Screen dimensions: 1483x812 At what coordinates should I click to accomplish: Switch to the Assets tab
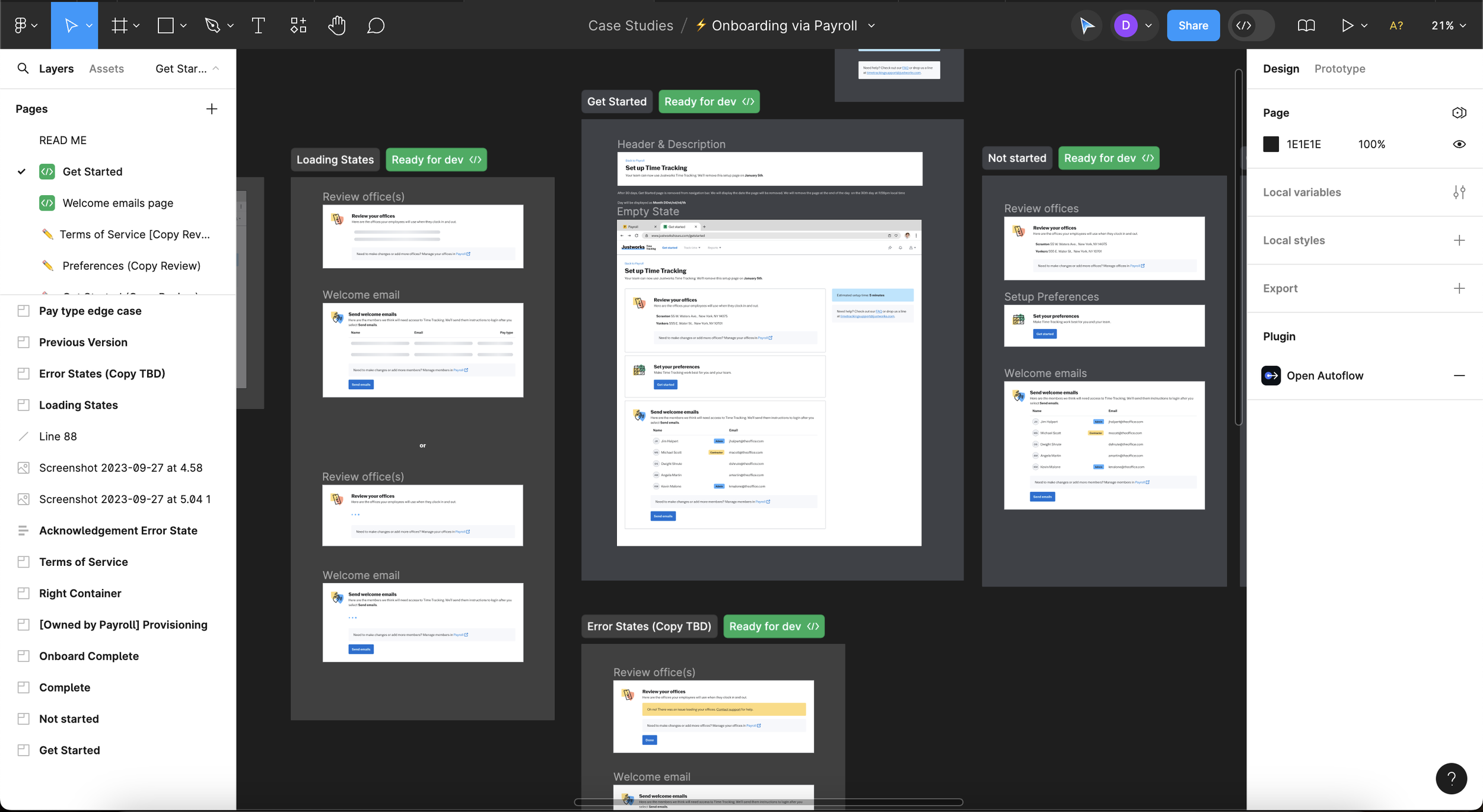click(x=106, y=68)
